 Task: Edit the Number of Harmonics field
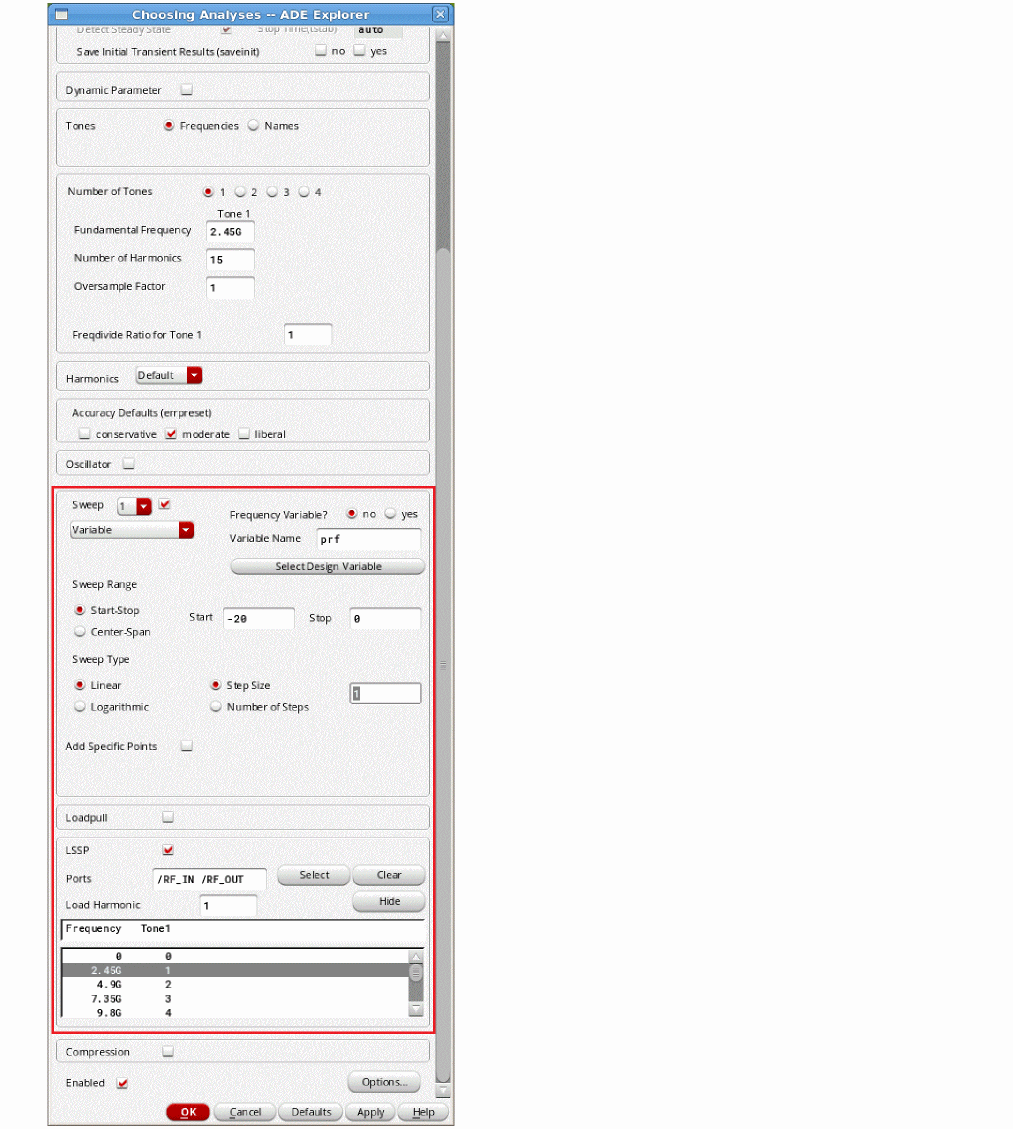[x=230, y=260]
